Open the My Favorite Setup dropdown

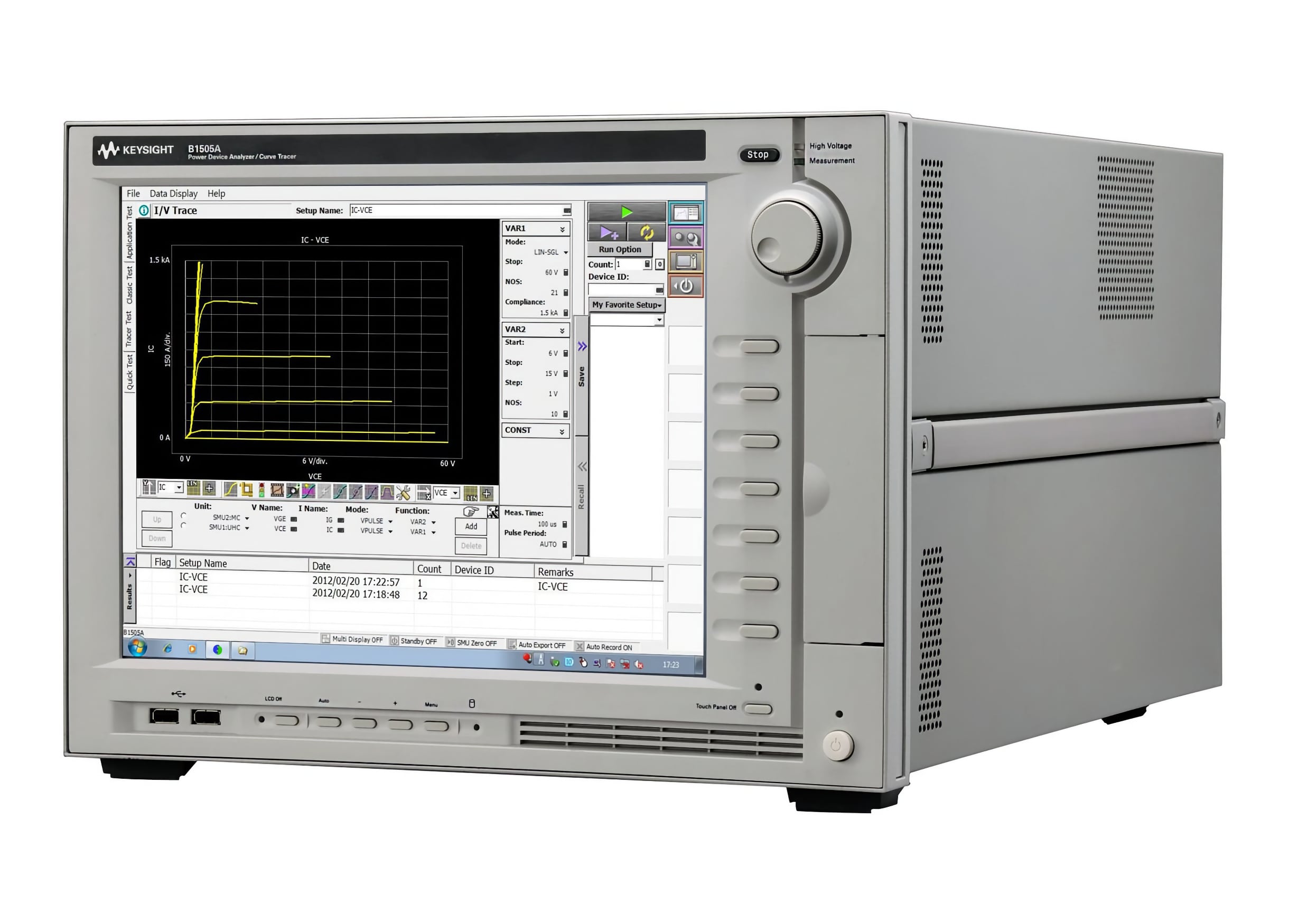pos(627,305)
